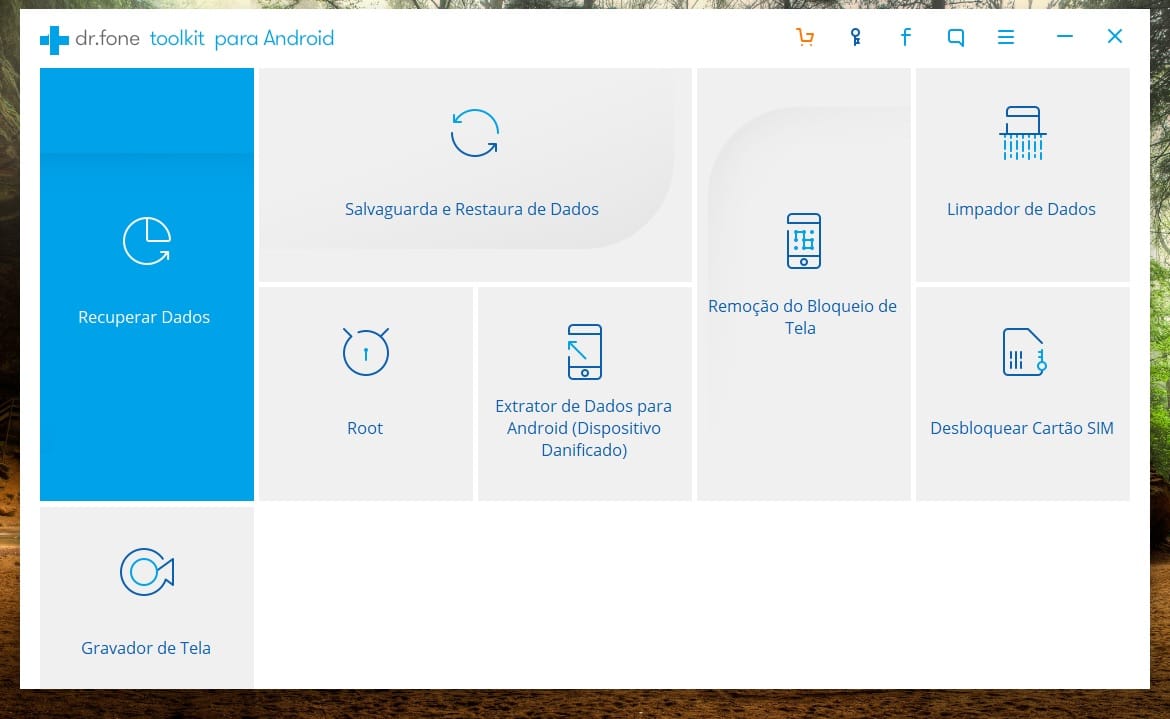Click the toolkit para Android title text
This screenshot has width=1170, height=719.
pyautogui.click(x=242, y=38)
